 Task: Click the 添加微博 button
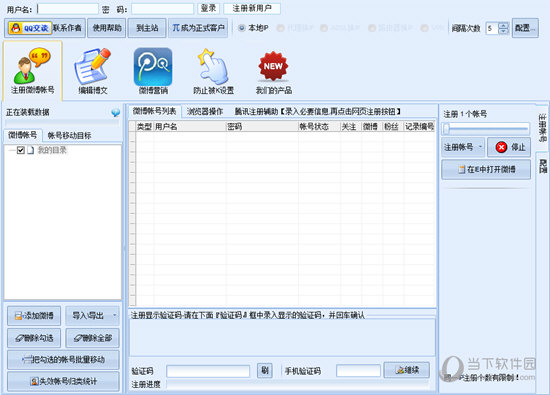point(34,316)
